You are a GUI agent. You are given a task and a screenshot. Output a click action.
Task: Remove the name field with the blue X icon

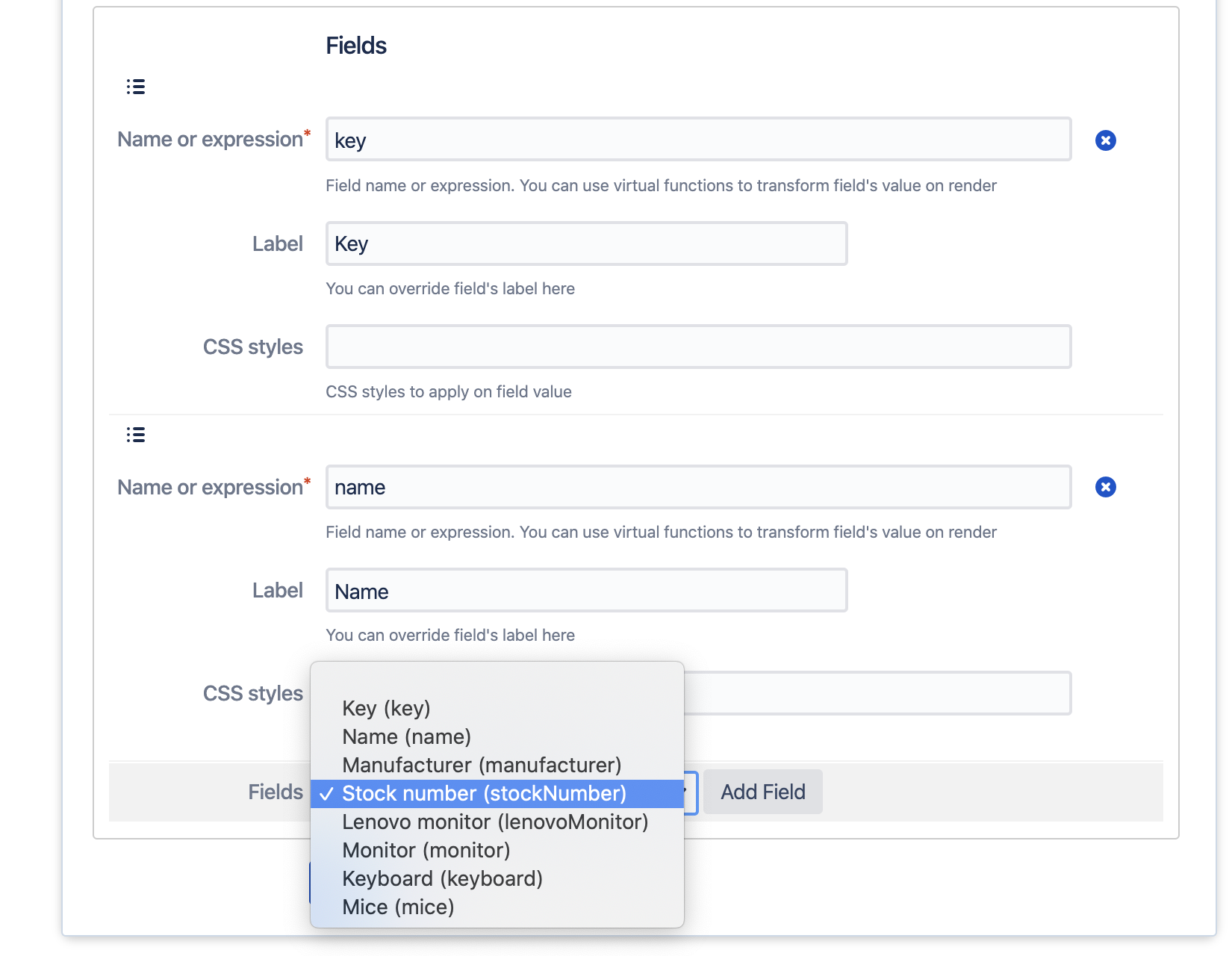pos(1106,487)
